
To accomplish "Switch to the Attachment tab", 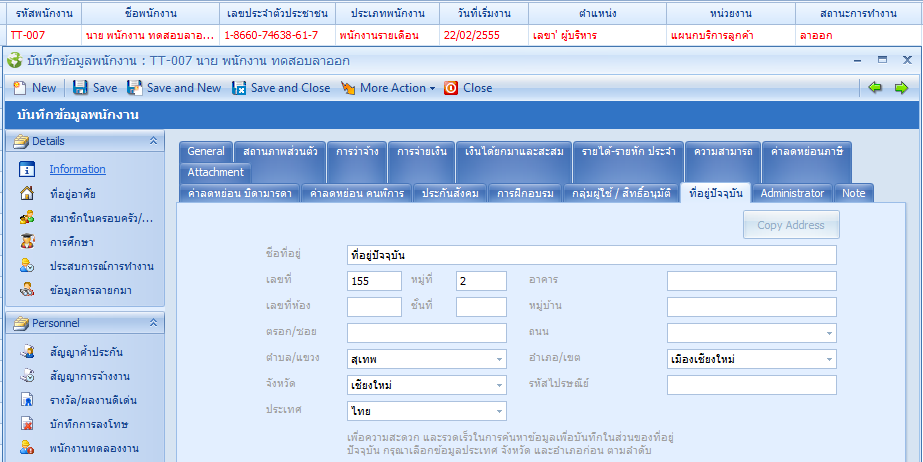I will pyautogui.click(x=215, y=172).
